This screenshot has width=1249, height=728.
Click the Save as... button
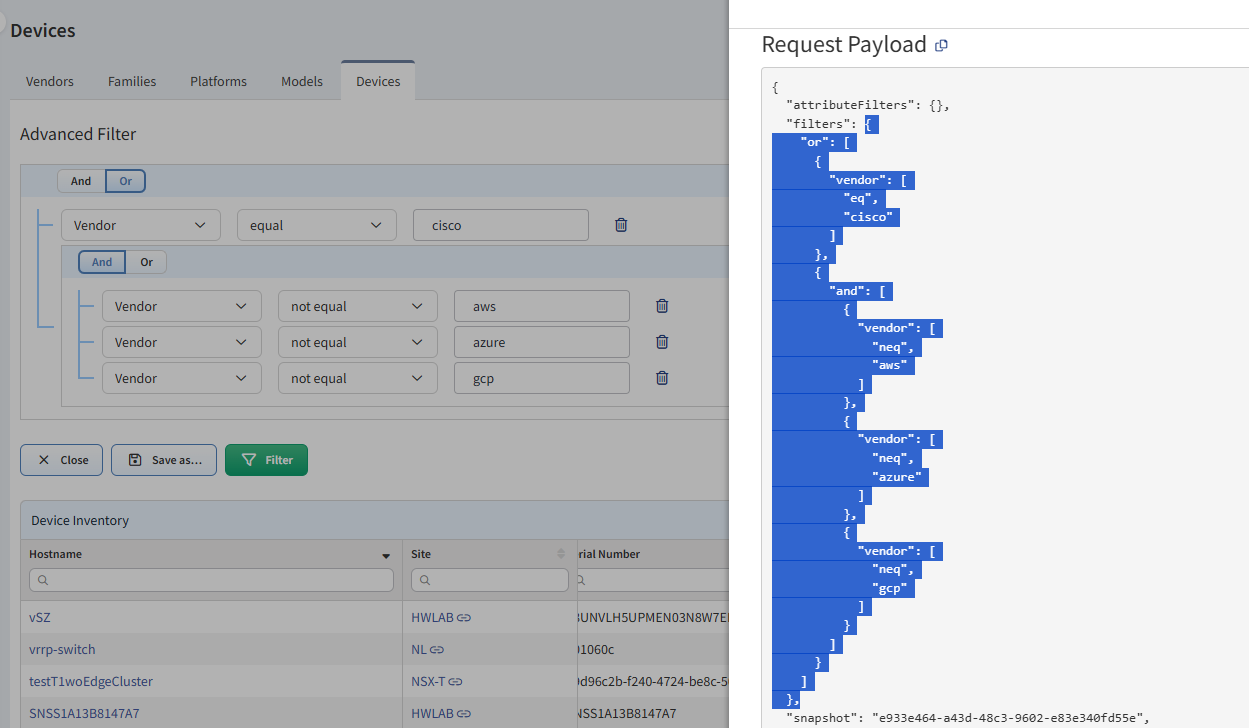tap(164, 460)
